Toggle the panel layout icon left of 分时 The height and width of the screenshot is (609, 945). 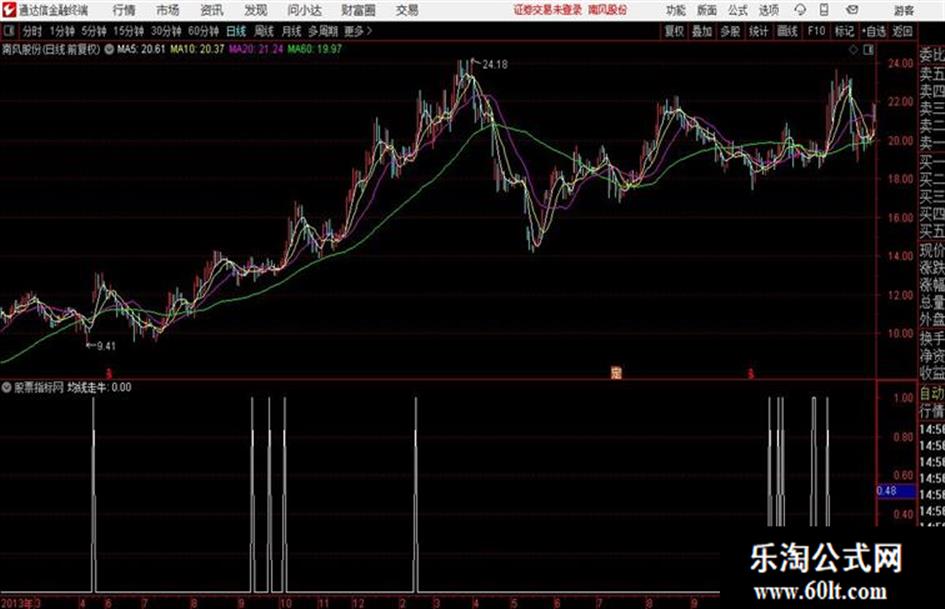pyautogui.click(x=8, y=31)
